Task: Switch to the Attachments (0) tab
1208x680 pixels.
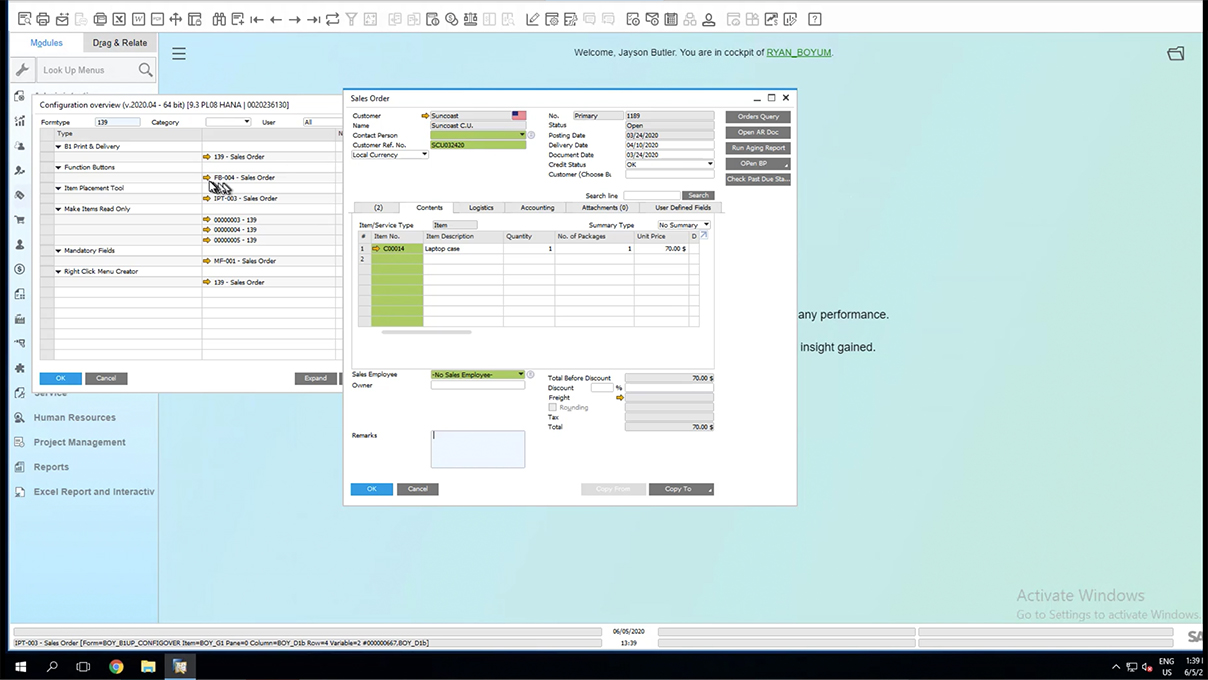Action: 605,208
